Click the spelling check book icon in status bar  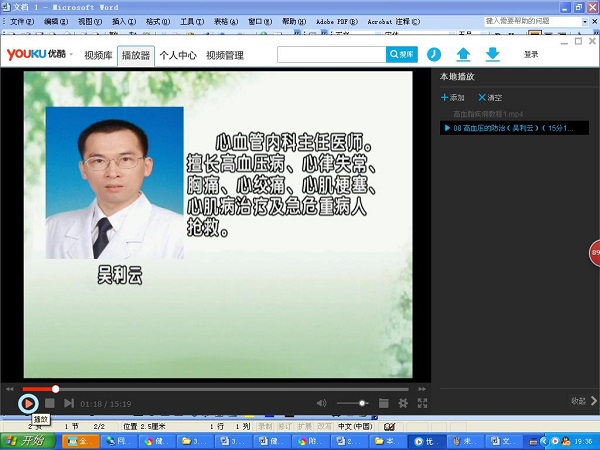390,426
